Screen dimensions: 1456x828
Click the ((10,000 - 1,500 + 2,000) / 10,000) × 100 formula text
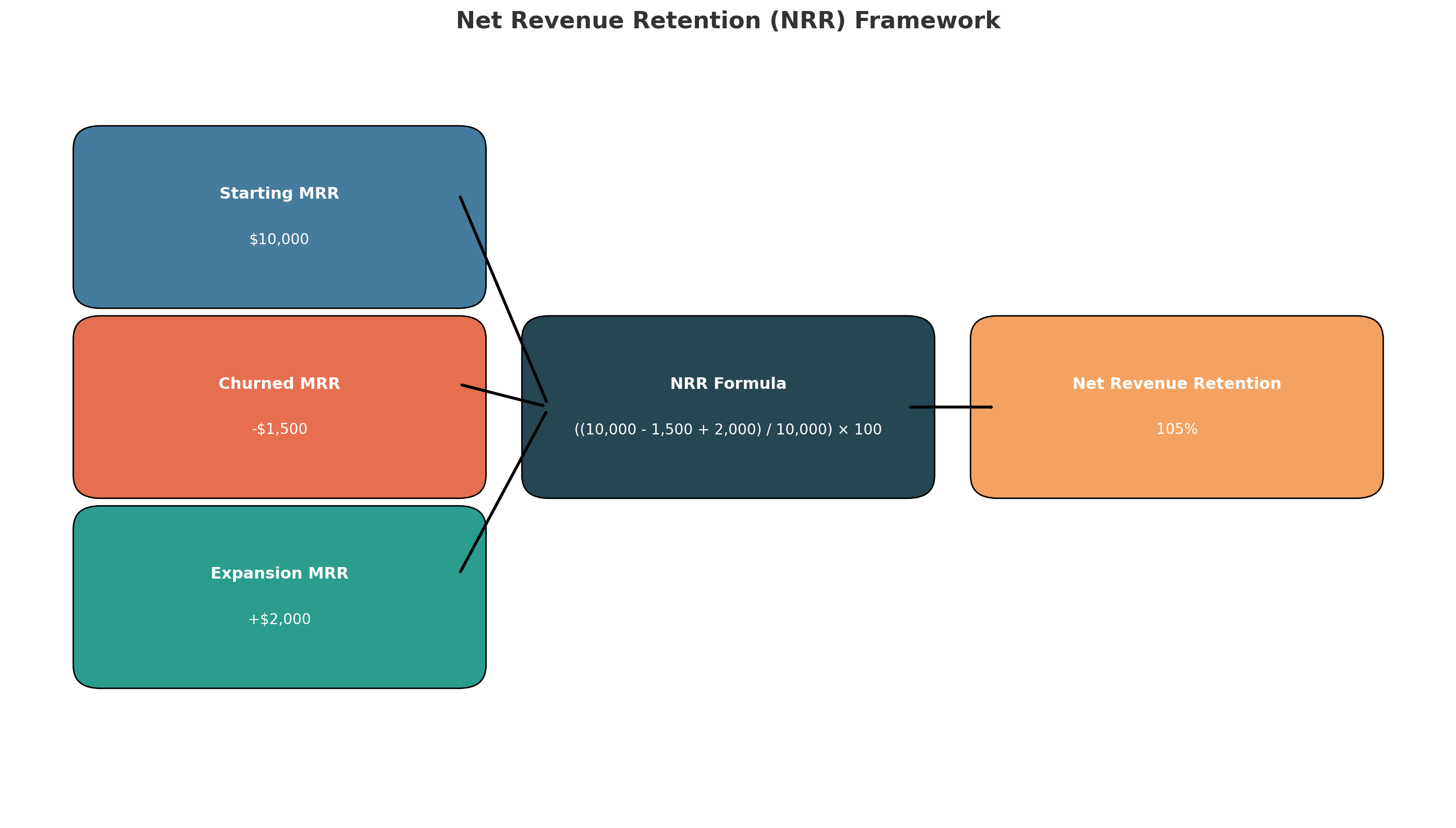(x=728, y=429)
